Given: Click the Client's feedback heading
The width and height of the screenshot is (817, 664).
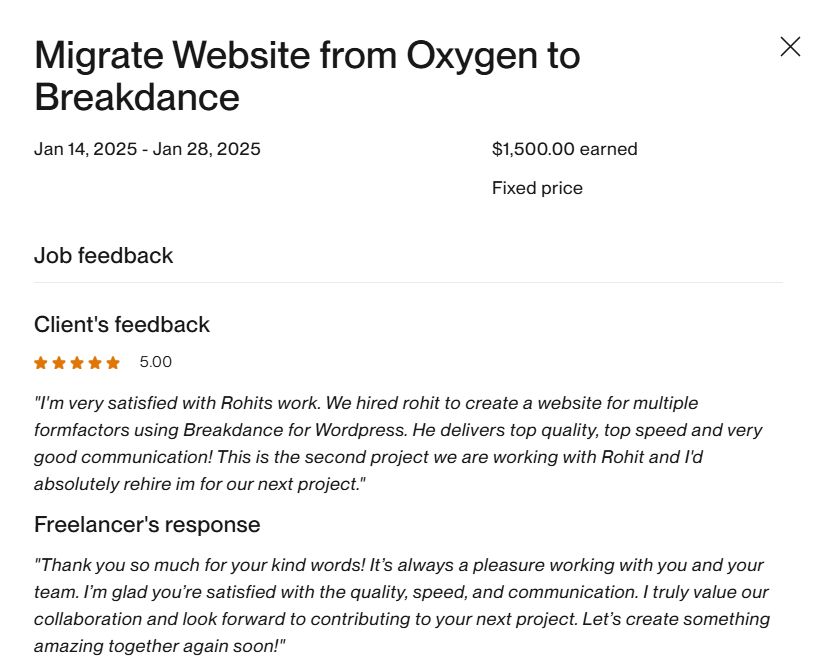Looking at the screenshot, I should pyautogui.click(x=122, y=324).
